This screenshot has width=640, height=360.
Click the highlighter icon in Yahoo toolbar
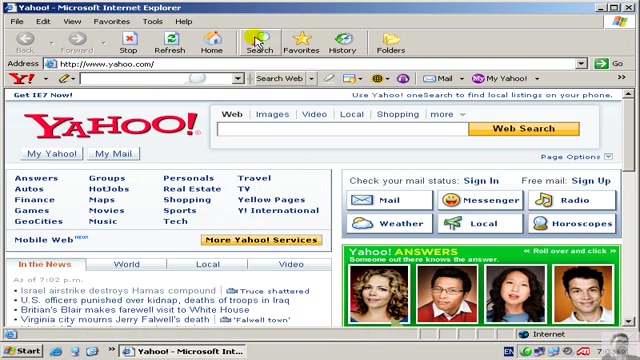[x=329, y=78]
